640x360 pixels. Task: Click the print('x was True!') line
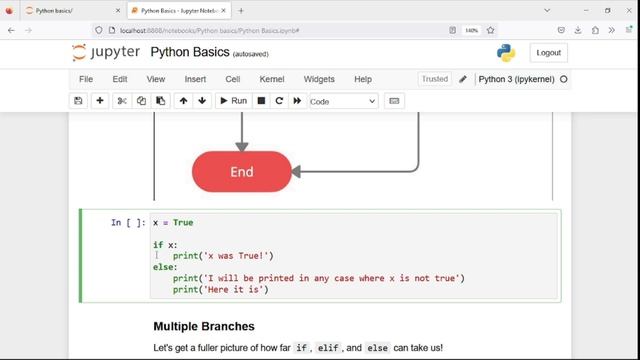223,256
